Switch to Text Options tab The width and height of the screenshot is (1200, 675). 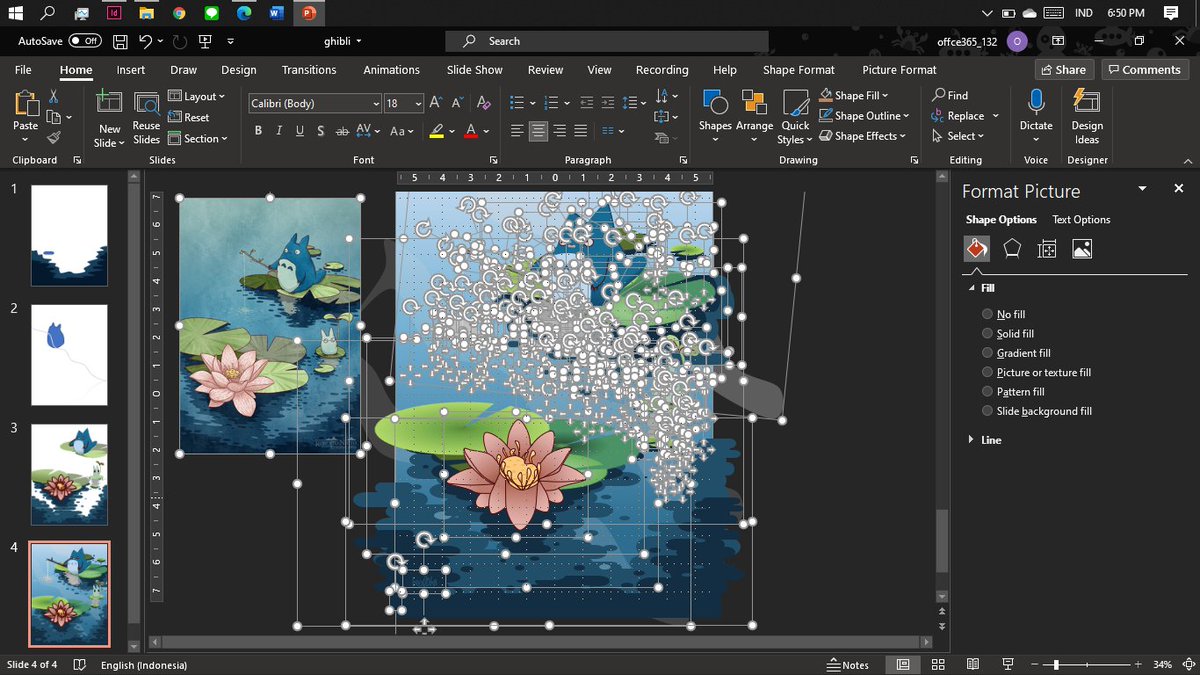point(1081,220)
